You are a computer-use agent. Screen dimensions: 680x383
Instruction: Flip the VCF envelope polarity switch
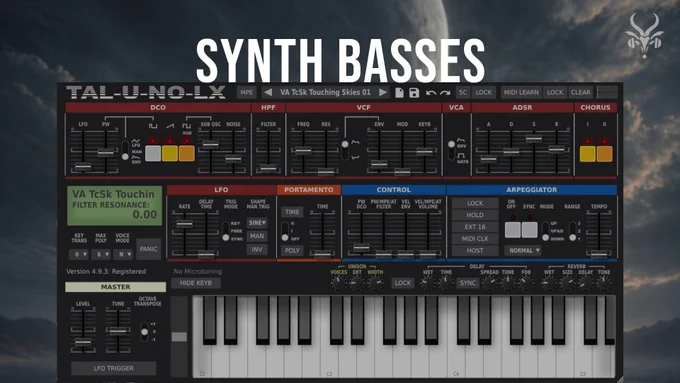[345, 150]
